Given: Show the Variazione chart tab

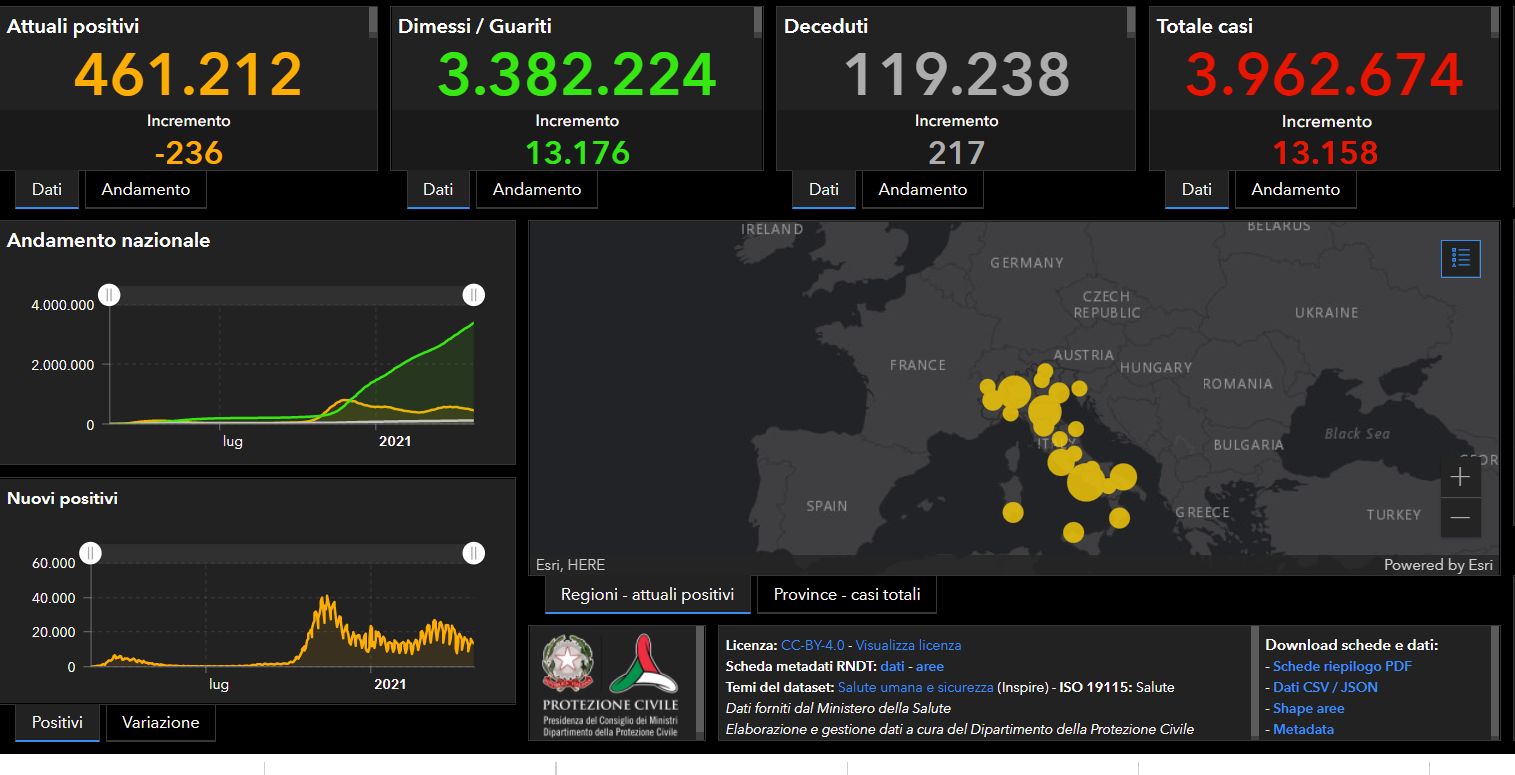Looking at the screenshot, I should [160, 722].
